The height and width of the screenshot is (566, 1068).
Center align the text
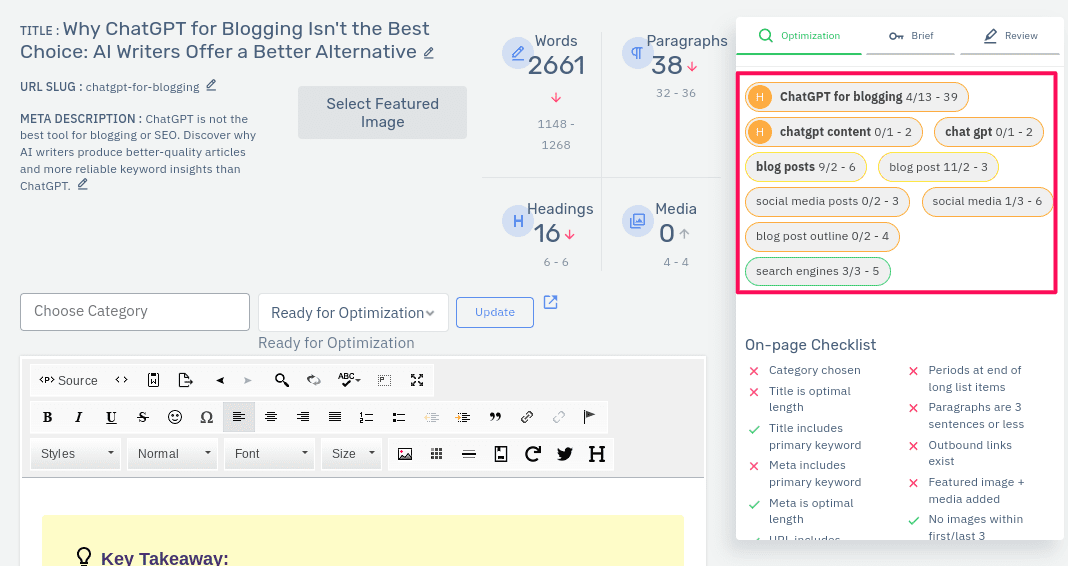tap(270, 417)
